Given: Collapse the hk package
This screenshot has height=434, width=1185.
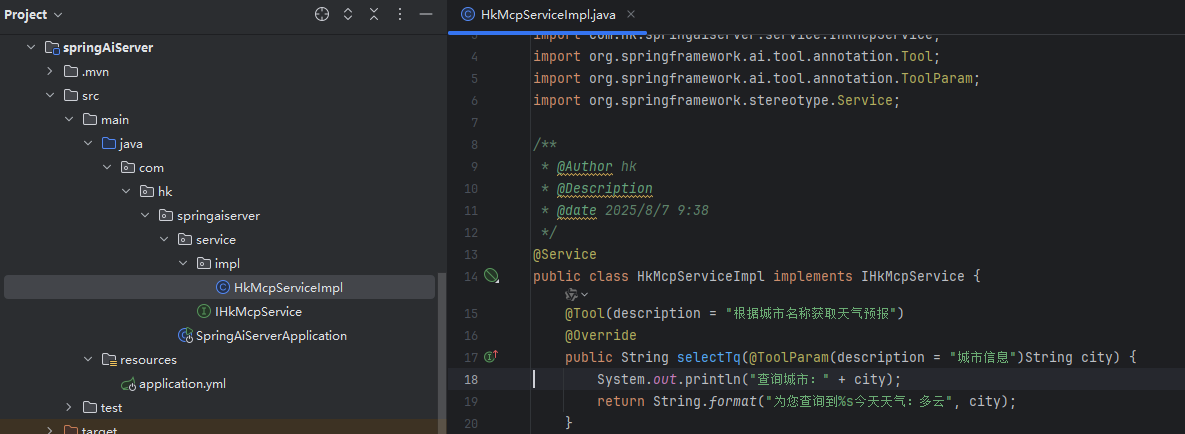Looking at the screenshot, I should pos(125,191).
